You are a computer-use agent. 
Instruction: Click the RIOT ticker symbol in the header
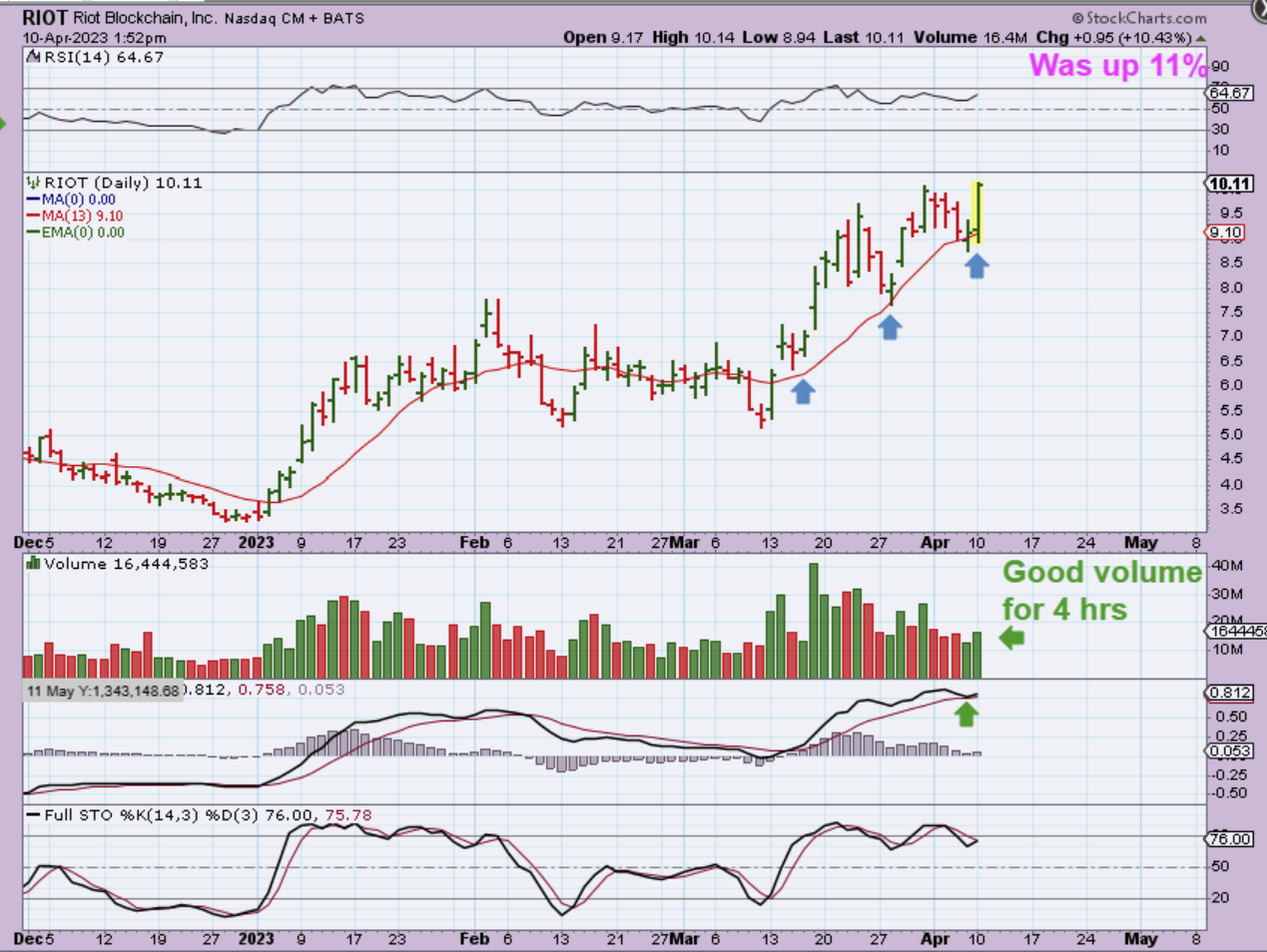(45, 18)
